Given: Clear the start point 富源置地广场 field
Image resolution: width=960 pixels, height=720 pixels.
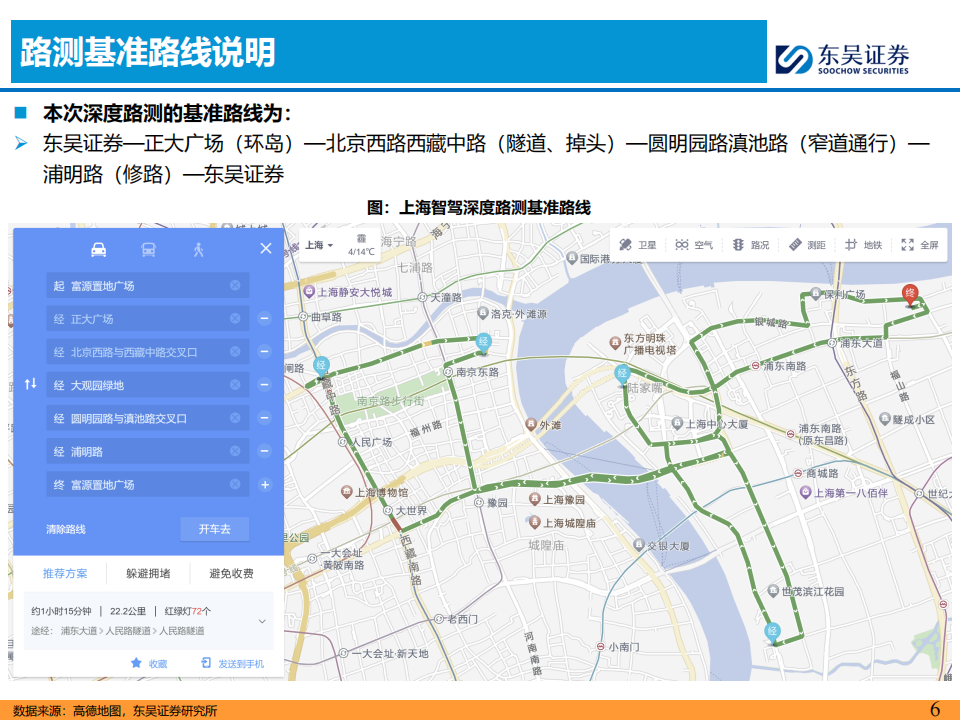Looking at the screenshot, I should [x=235, y=285].
